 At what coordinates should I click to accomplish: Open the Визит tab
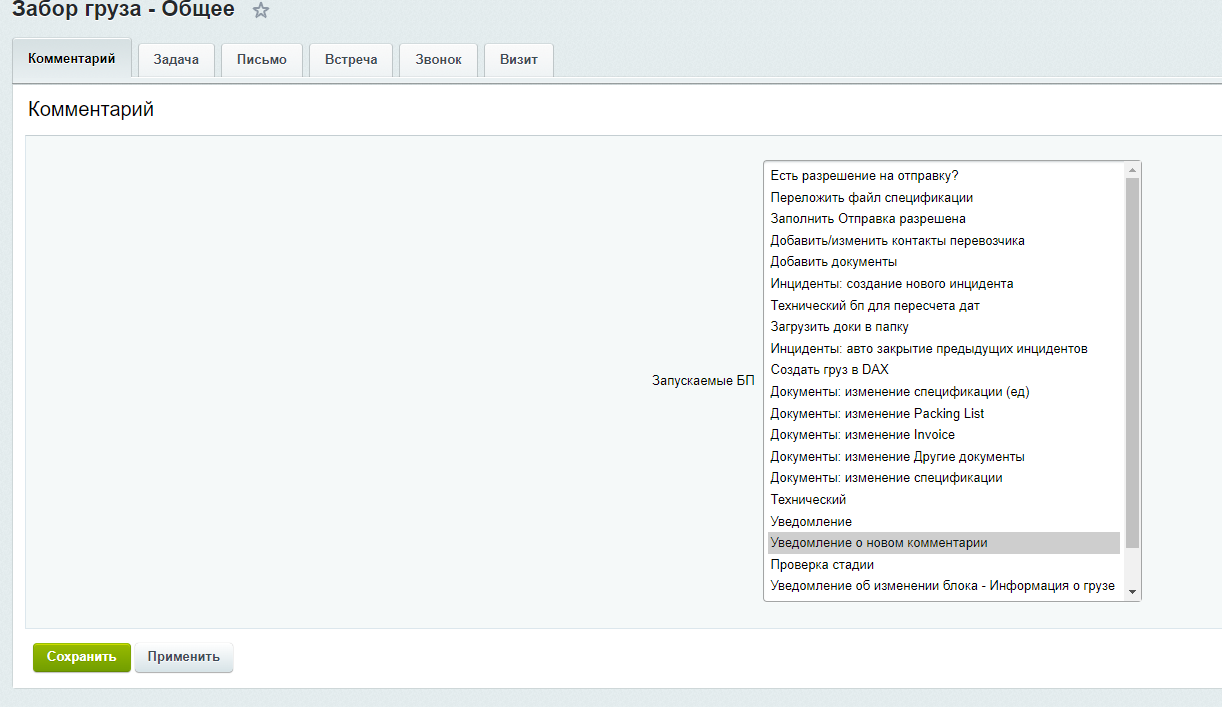pyautogui.click(x=519, y=60)
